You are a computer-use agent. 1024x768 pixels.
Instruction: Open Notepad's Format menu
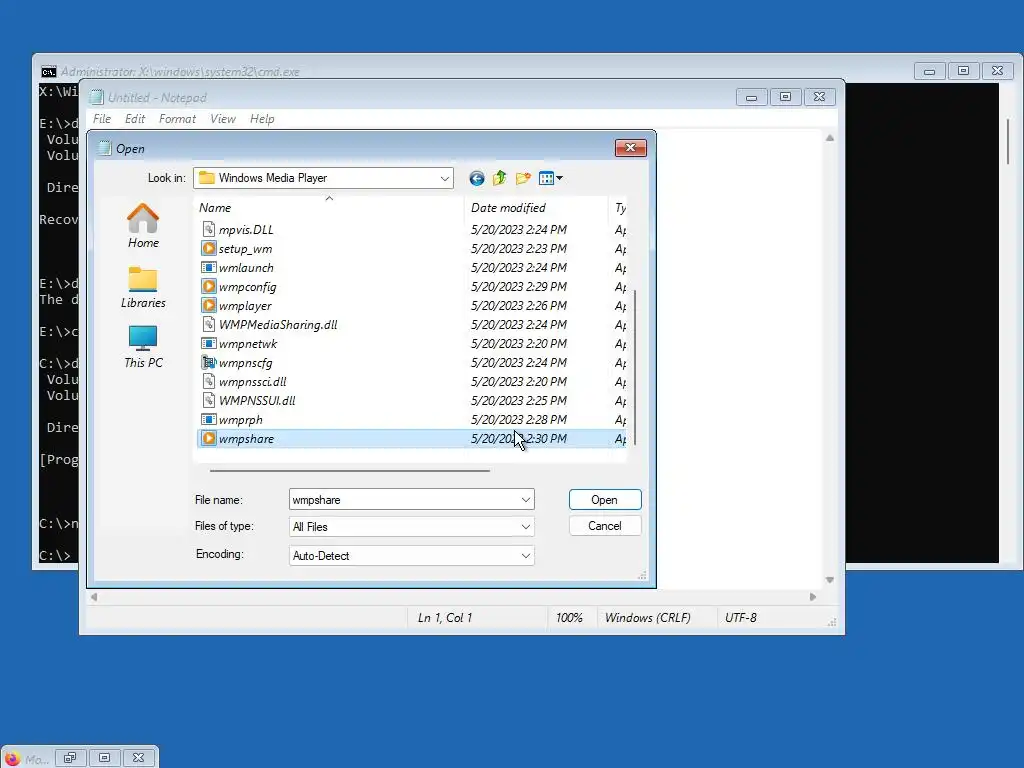point(177,119)
